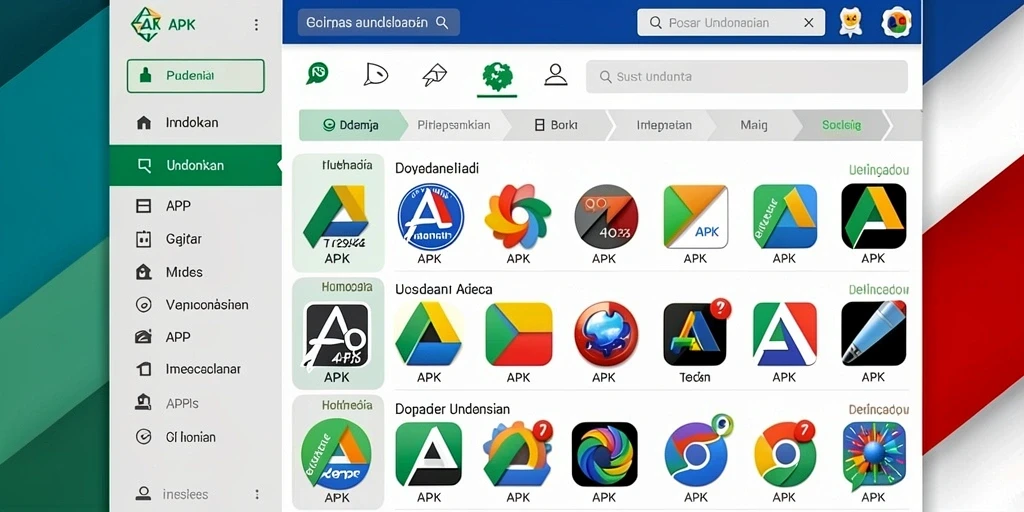
Task: Open the Imdokan home sidebar item
Action: click(x=195, y=123)
